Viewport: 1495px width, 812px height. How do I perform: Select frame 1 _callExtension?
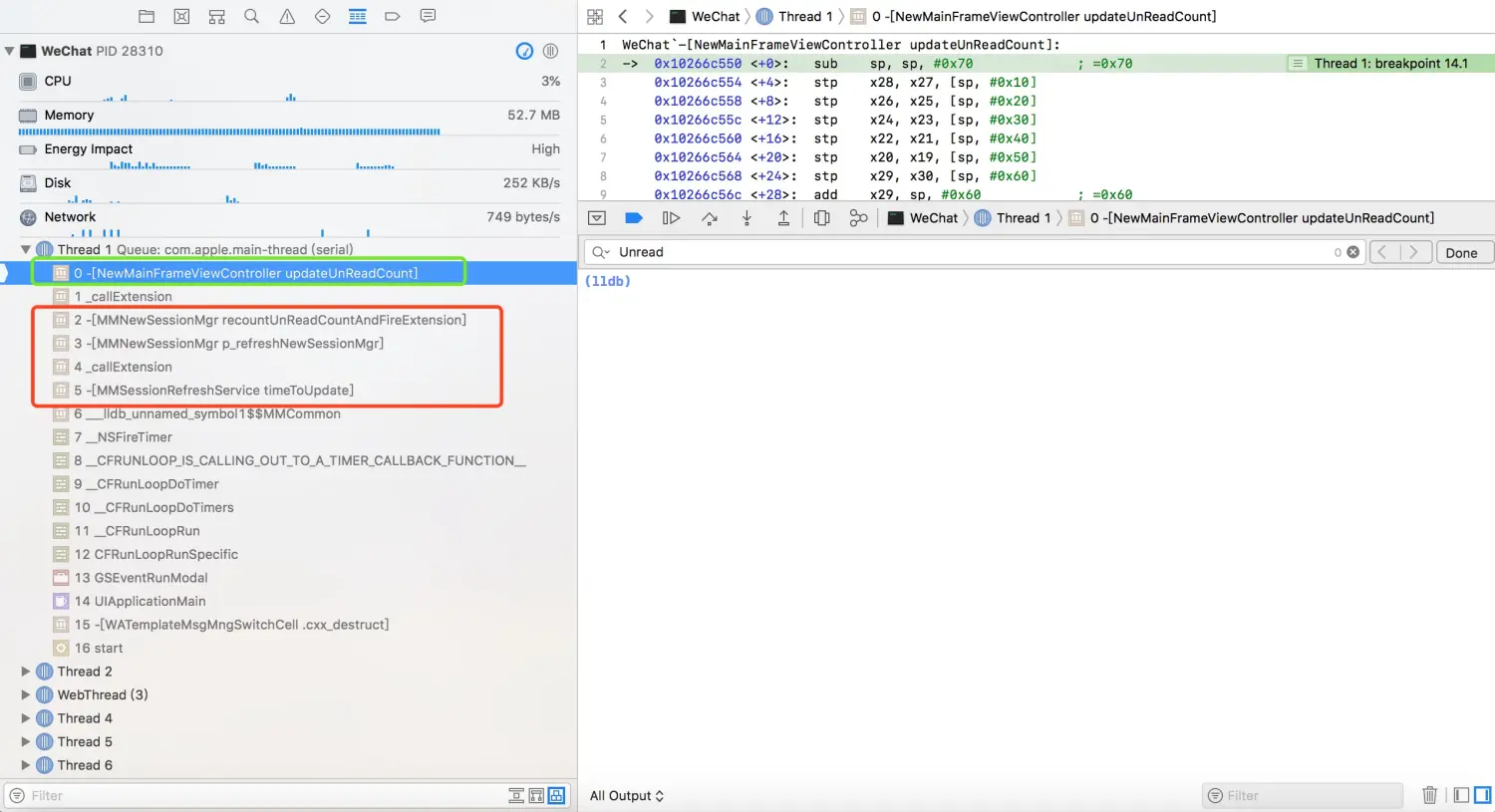pos(288,296)
